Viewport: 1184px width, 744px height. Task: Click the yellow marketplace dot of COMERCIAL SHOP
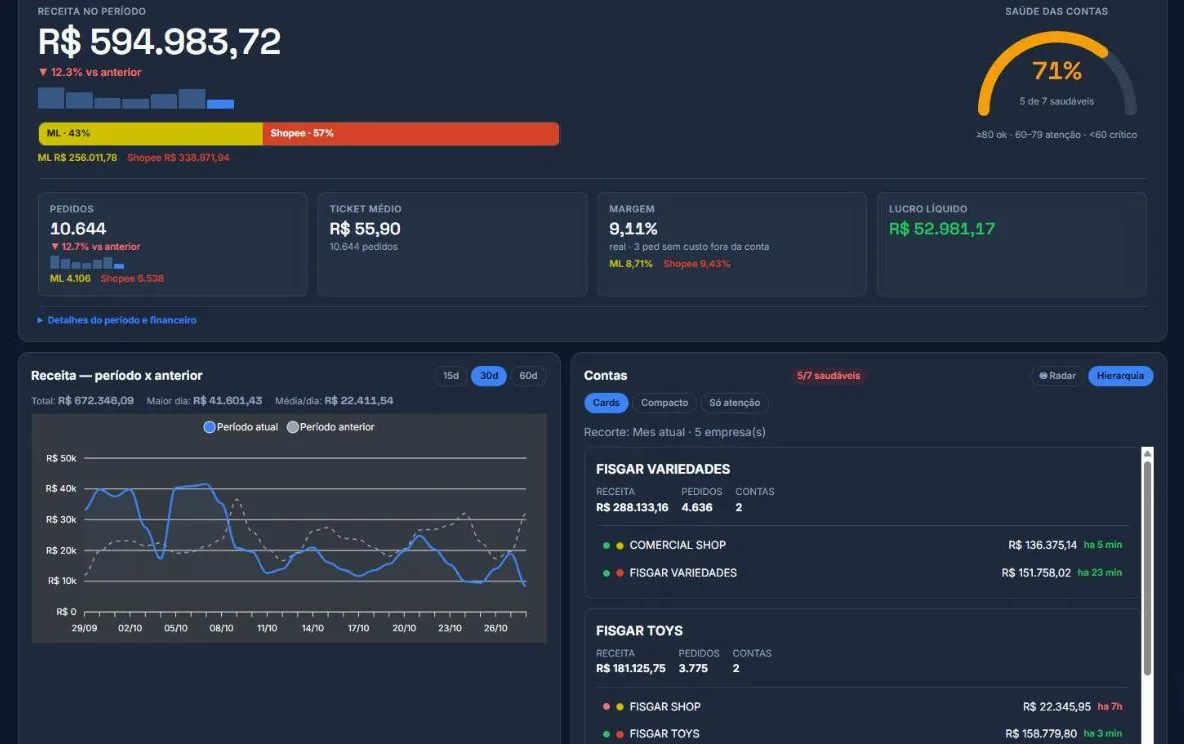[x=620, y=545]
